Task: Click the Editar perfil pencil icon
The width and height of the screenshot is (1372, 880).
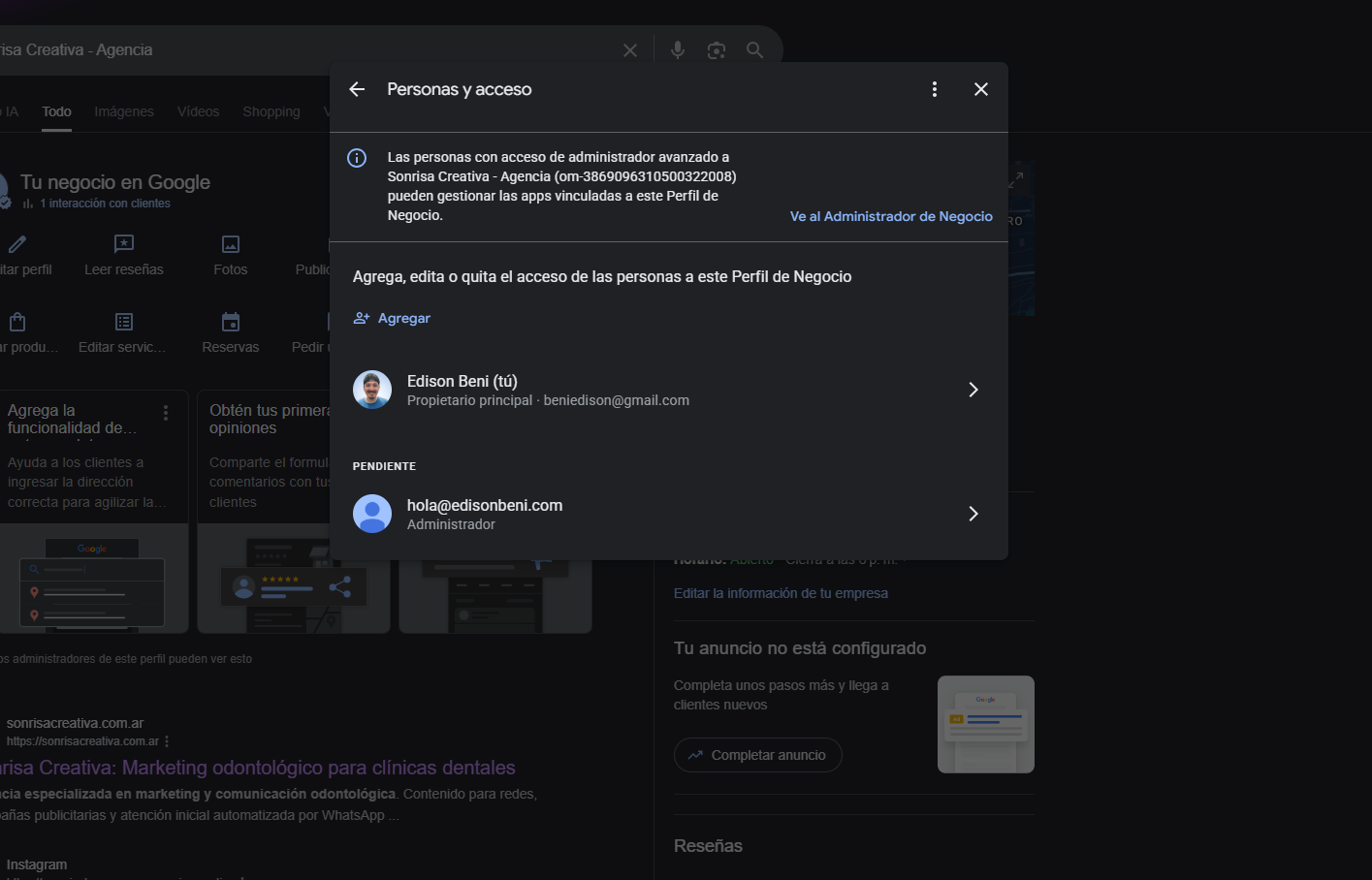Action: click(x=17, y=244)
